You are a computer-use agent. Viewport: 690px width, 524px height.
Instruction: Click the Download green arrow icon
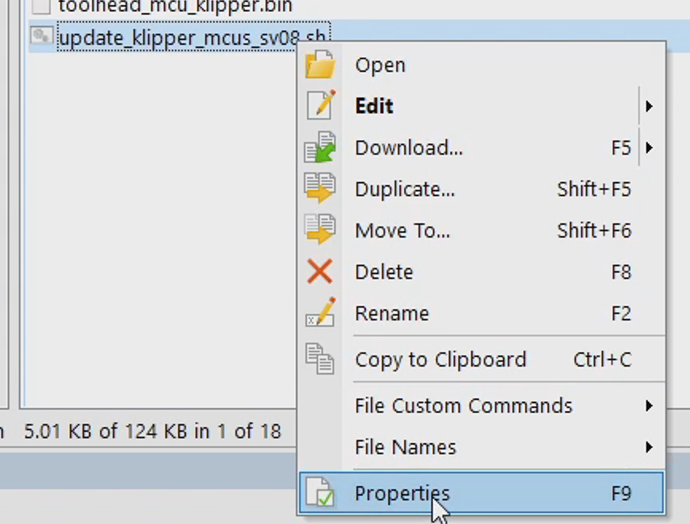click(320, 148)
